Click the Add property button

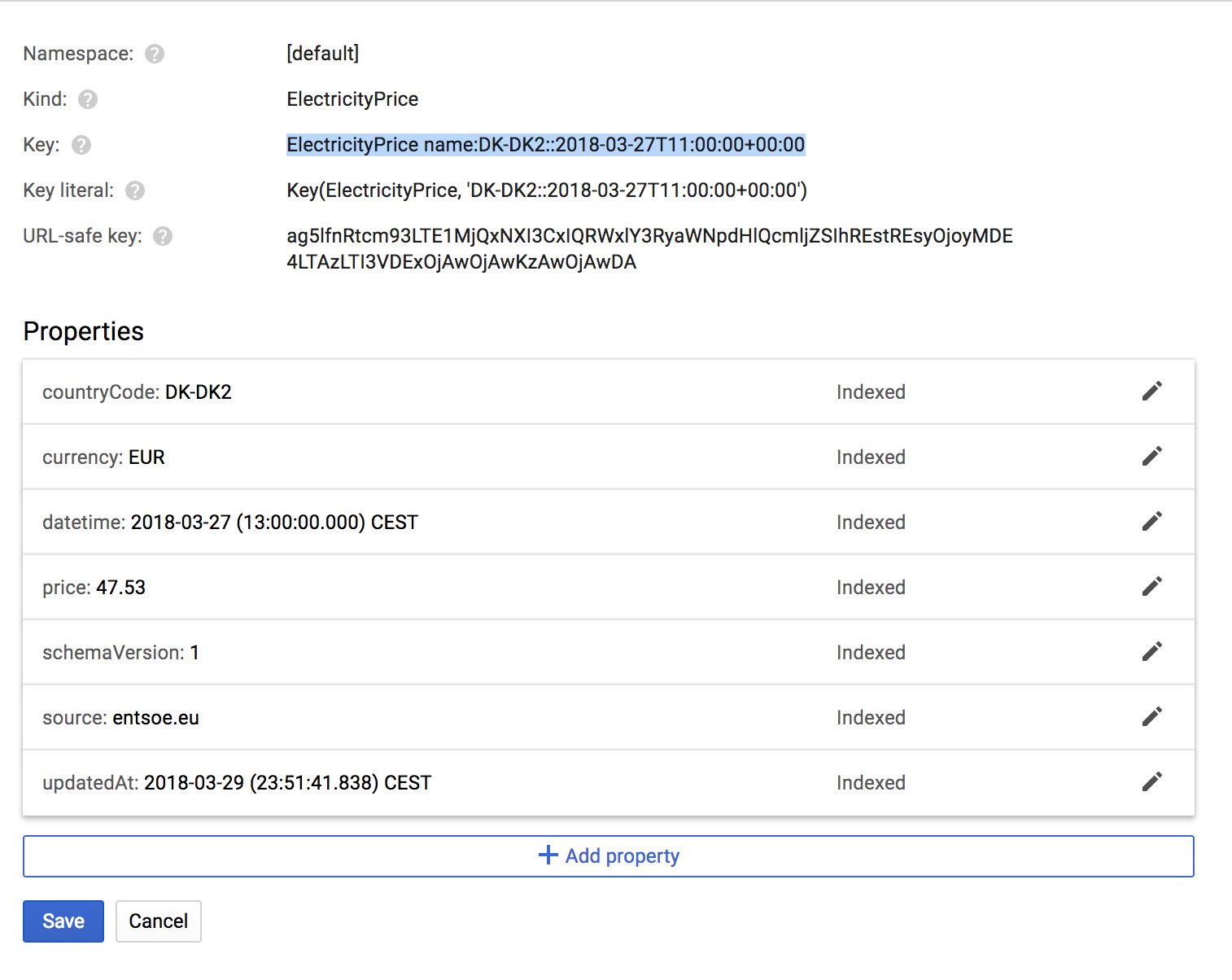609,856
